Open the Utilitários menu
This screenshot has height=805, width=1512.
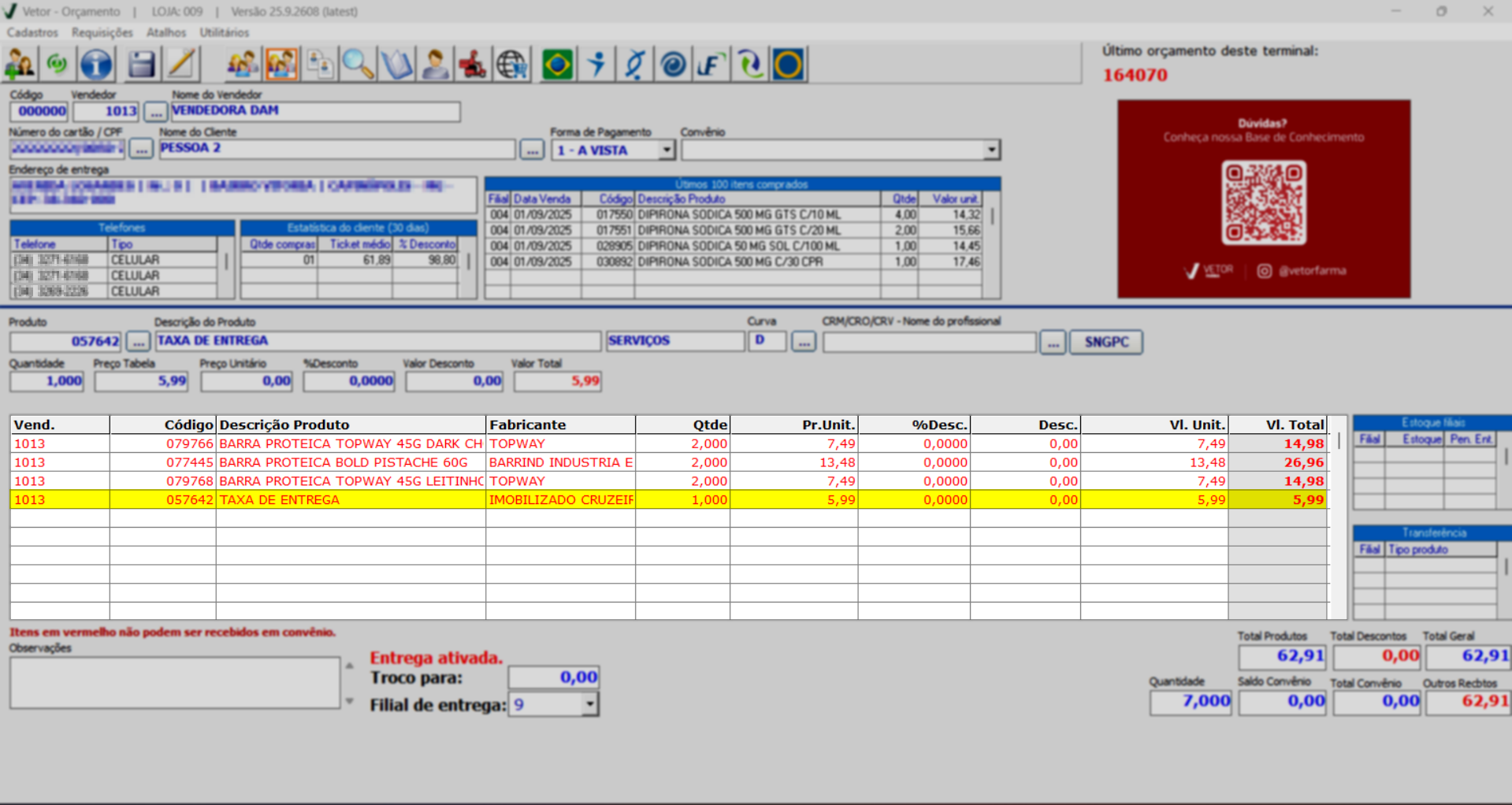224,32
